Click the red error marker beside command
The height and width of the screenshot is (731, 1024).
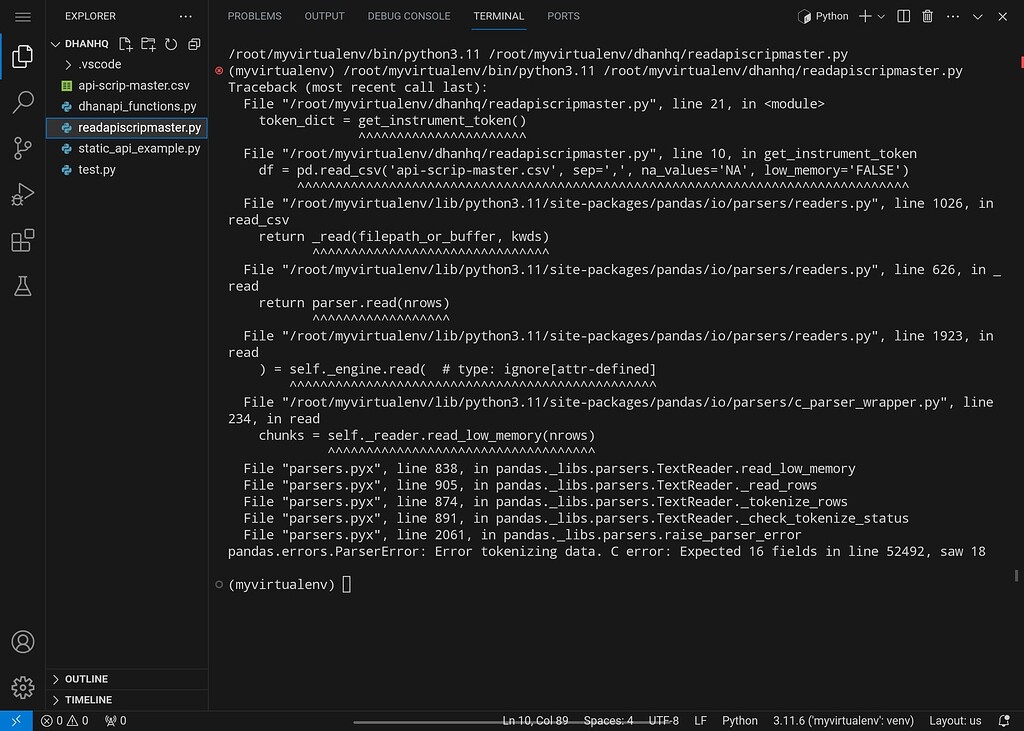(x=219, y=71)
